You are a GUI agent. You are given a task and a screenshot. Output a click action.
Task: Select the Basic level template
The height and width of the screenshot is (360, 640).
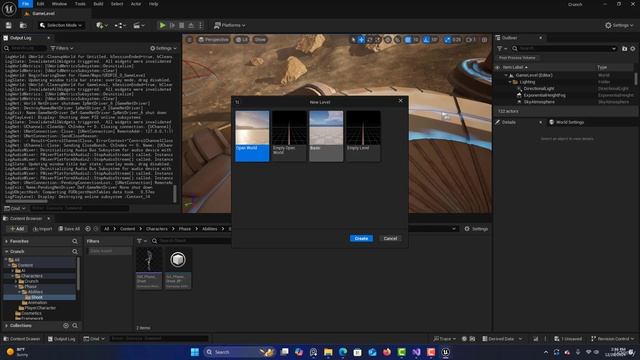326,136
